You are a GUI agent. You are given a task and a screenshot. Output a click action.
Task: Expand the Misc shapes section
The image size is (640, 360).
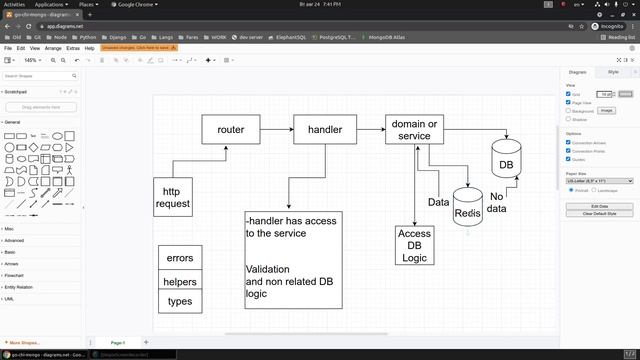click(9, 229)
